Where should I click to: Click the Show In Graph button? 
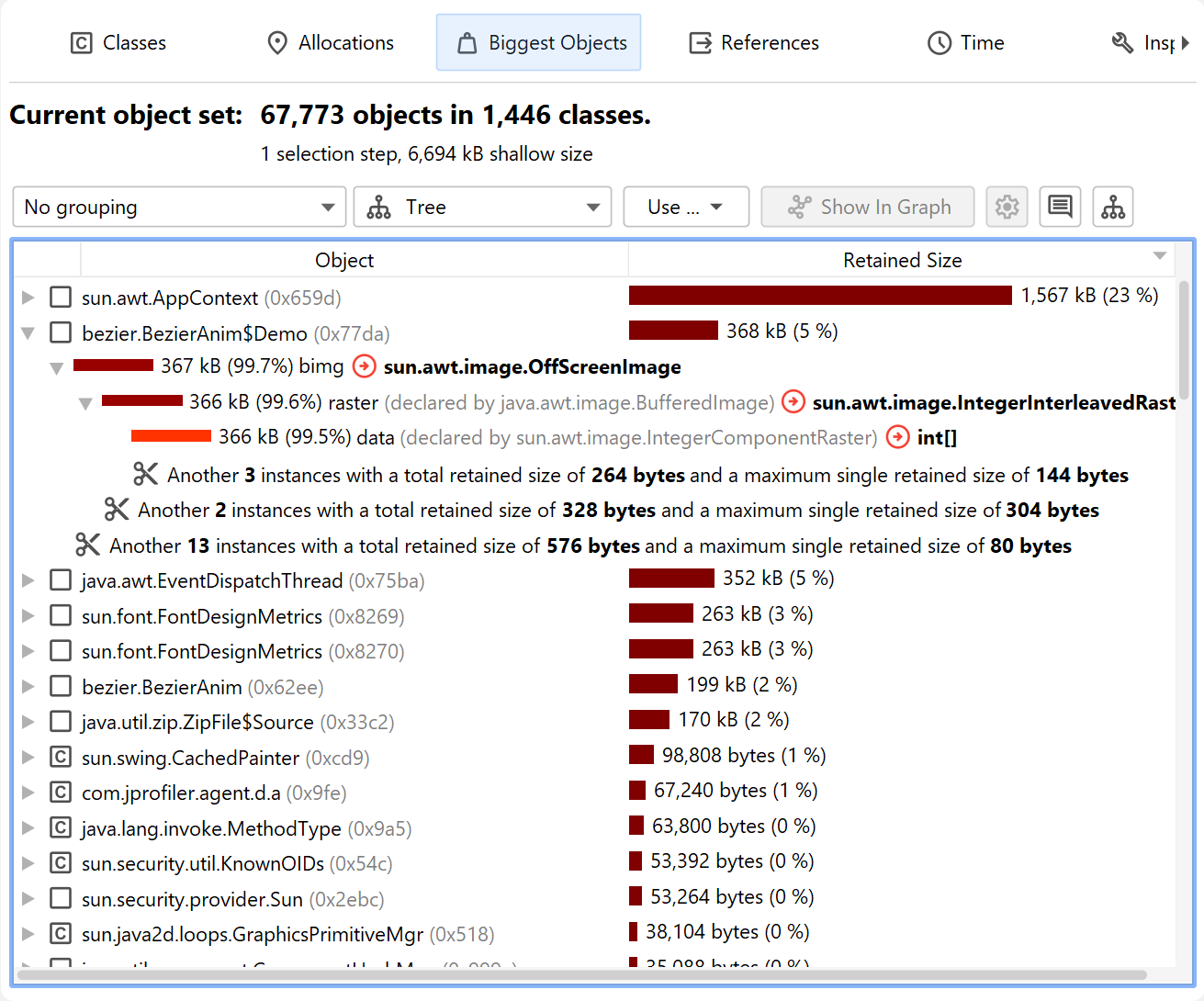[868, 207]
